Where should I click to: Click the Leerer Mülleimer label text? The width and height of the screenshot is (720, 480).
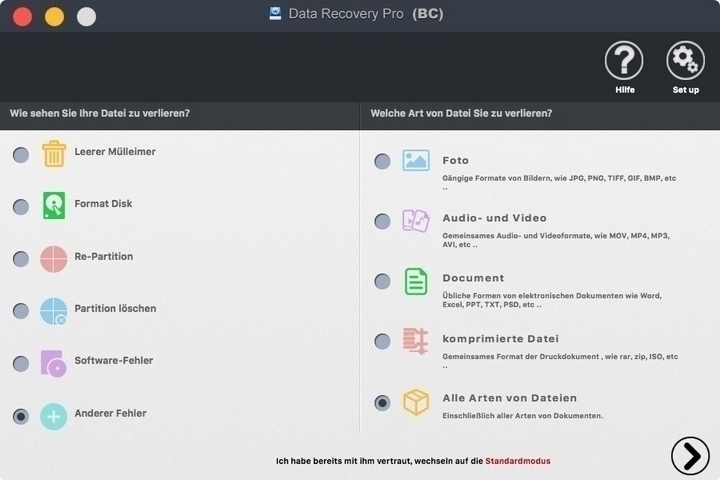(x=115, y=152)
